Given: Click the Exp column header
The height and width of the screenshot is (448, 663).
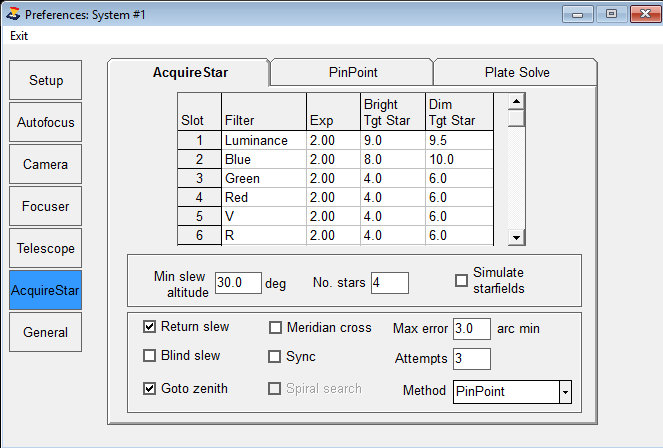Looking at the screenshot, I should (334, 112).
